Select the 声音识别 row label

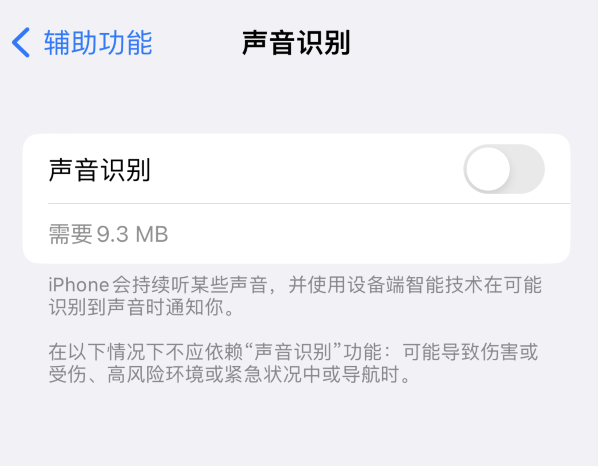point(100,170)
